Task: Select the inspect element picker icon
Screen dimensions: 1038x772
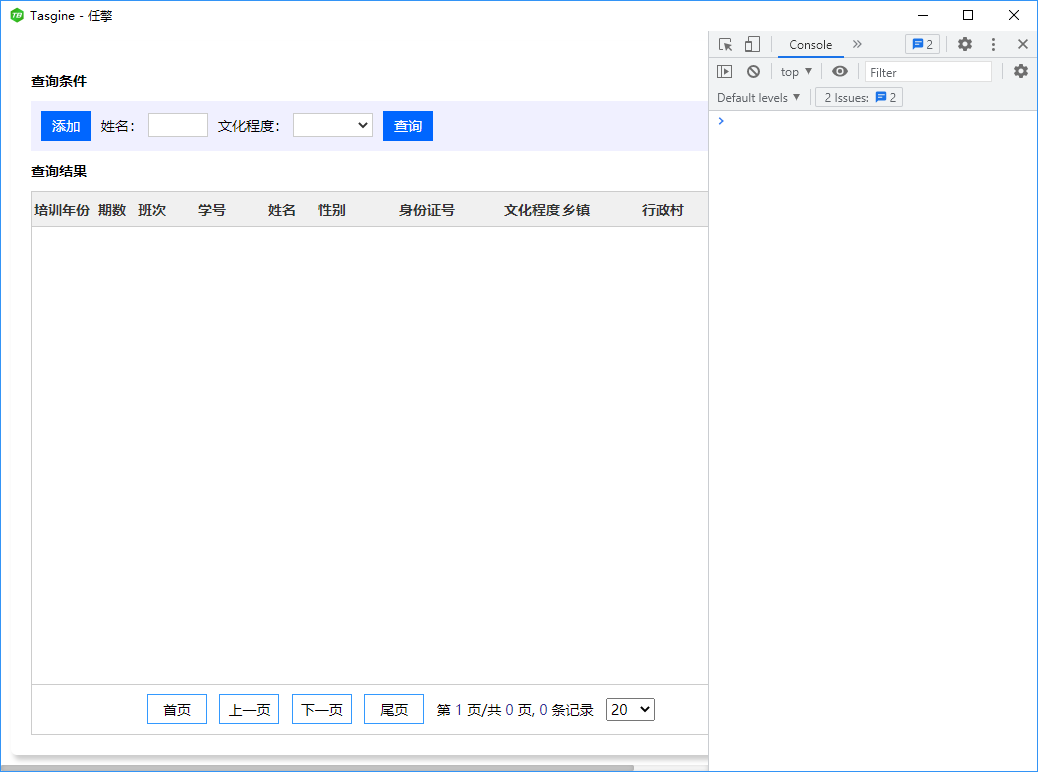Action: click(x=726, y=44)
